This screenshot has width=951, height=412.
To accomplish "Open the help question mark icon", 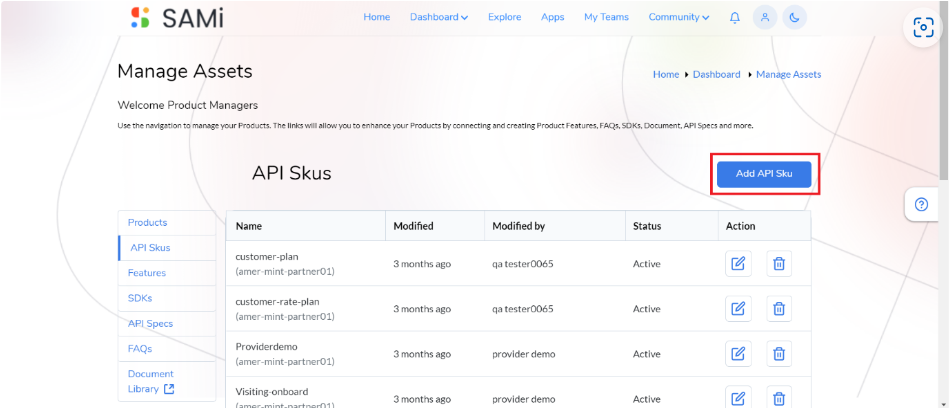I will click(921, 204).
